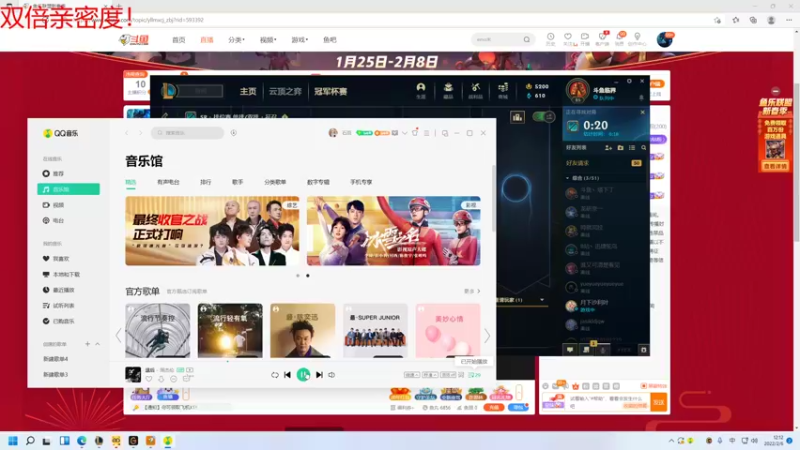Viewport: 800px width, 450px height.
Task: Open 最近播放 in QQ Music sidebar
Action: [59, 290]
